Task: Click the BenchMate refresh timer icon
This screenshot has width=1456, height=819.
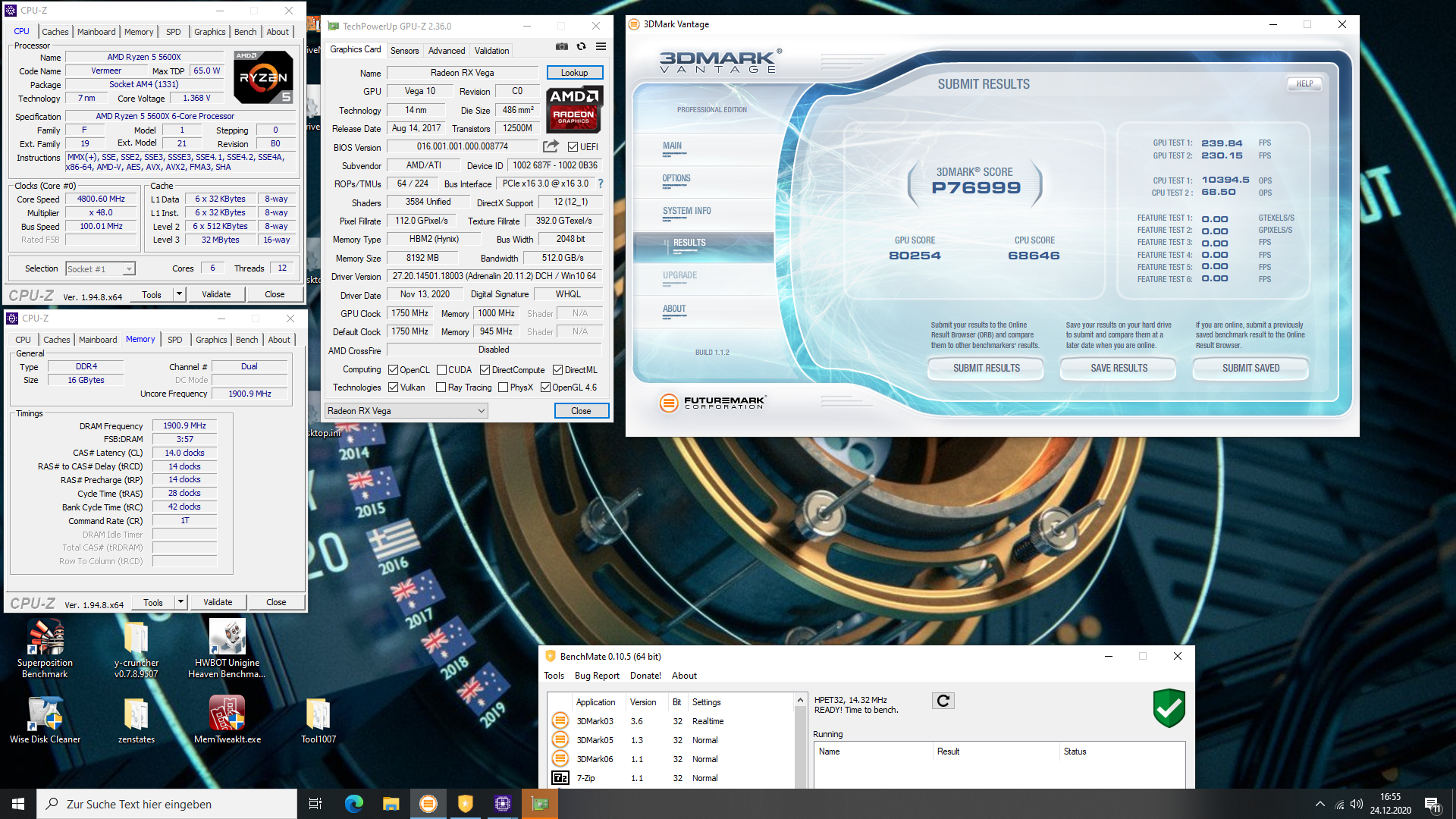Action: coord(943,701)
